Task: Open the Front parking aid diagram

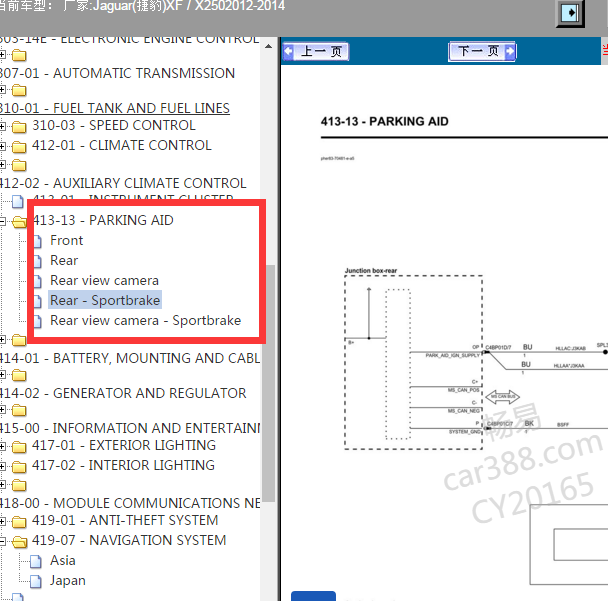Action: [66, 240]
